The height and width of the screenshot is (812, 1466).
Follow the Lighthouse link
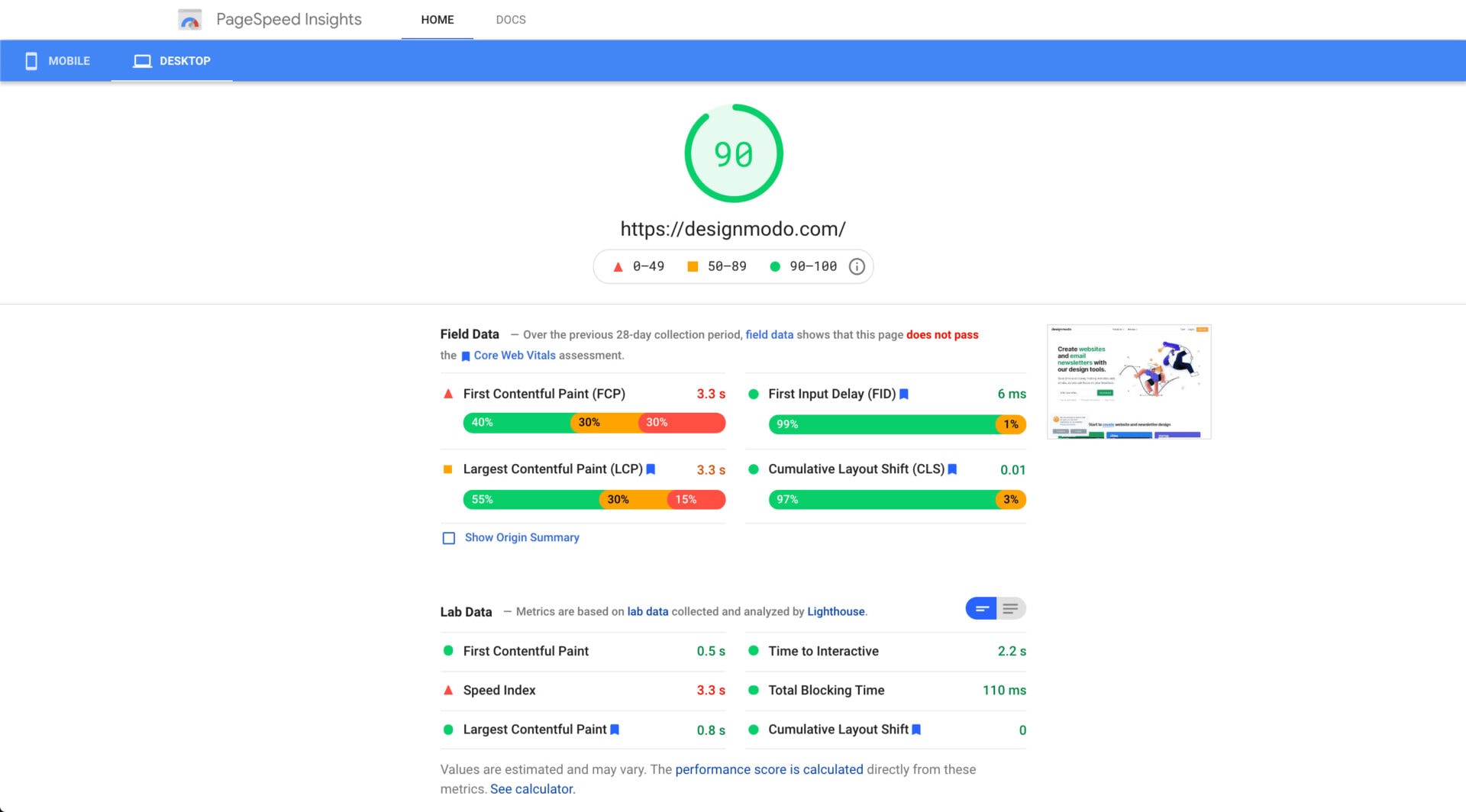click(x=836, y=611)
